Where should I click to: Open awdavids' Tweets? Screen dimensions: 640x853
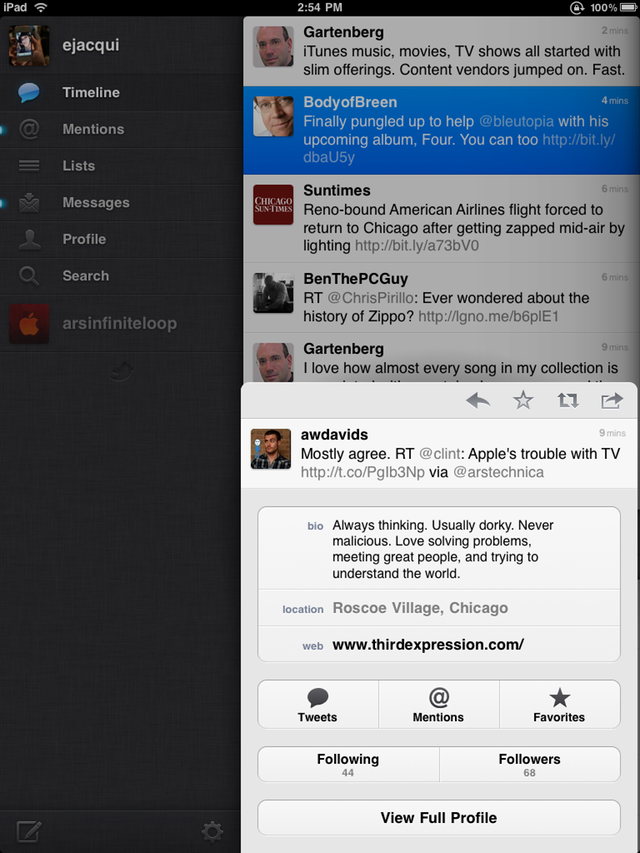pyautogui.click(x=318, y=704)
